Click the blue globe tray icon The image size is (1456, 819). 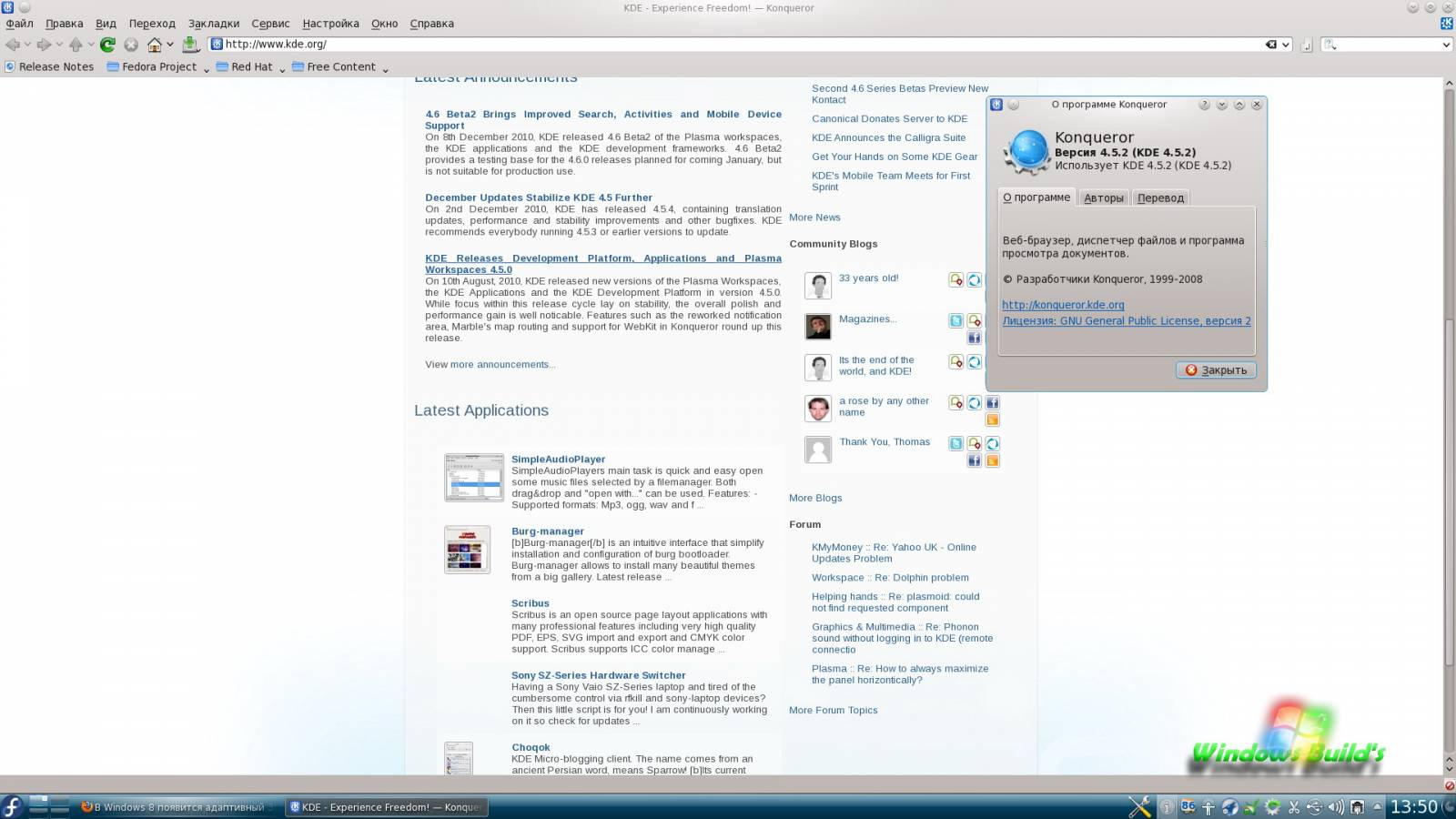click(1230, 807)
